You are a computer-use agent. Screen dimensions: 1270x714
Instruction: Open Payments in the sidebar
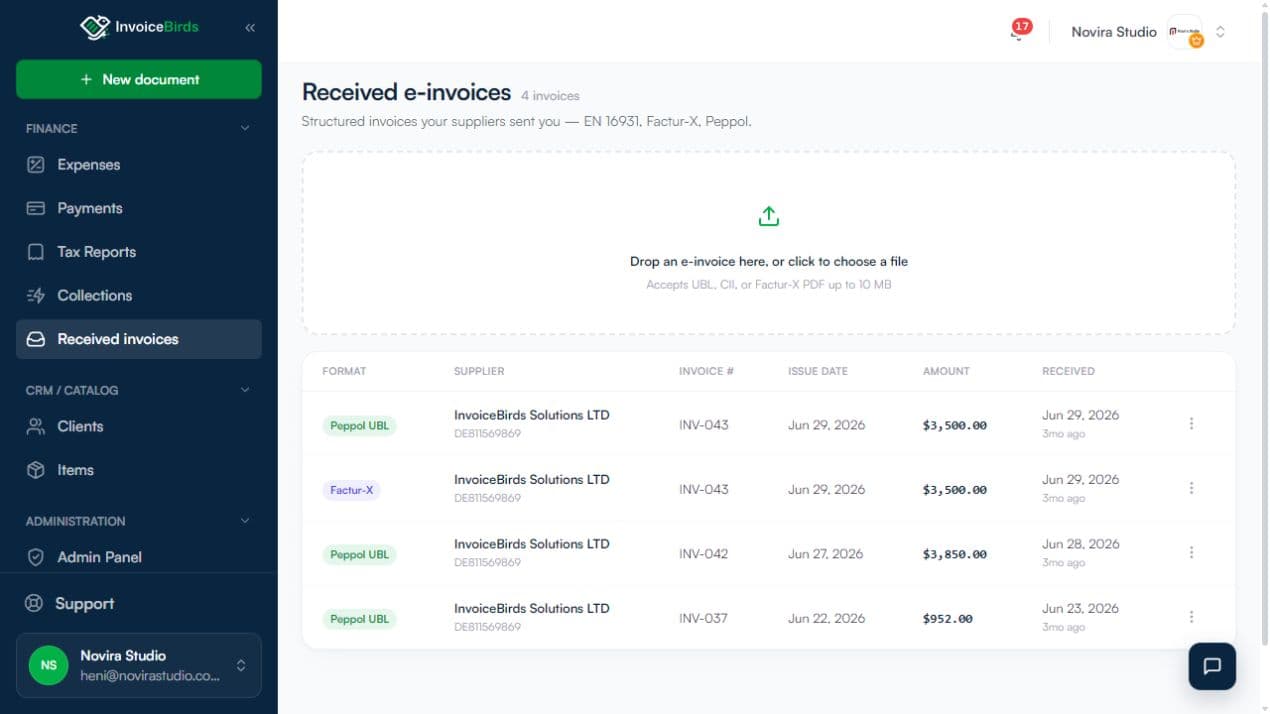(139, 208)
